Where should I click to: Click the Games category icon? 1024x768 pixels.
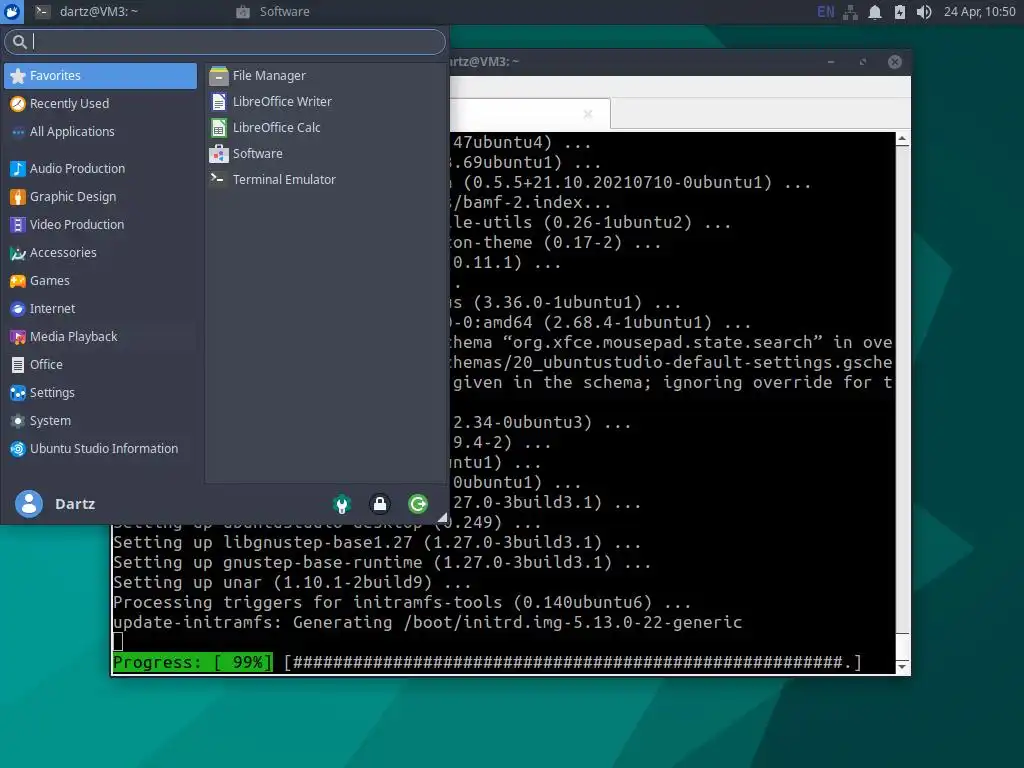(18, 281)
